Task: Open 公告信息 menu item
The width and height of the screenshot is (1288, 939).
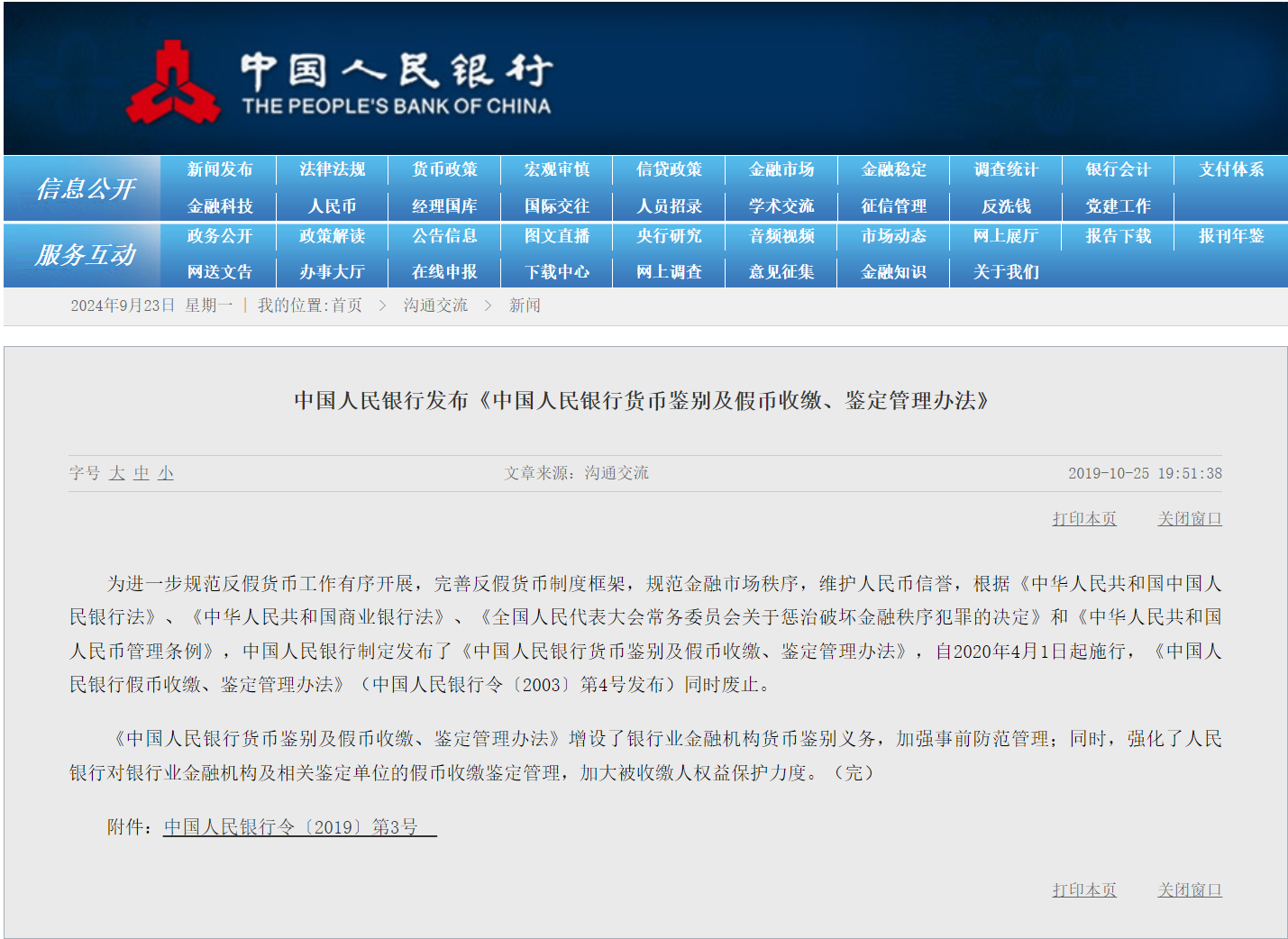Action: [x=444, y=236]
